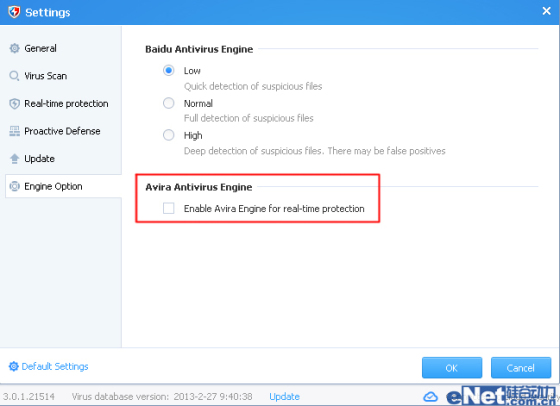This screenshot has height=406, width=560.
Task: Click the 'Deep detection of suspicious files' description
Action: point(315,151)
